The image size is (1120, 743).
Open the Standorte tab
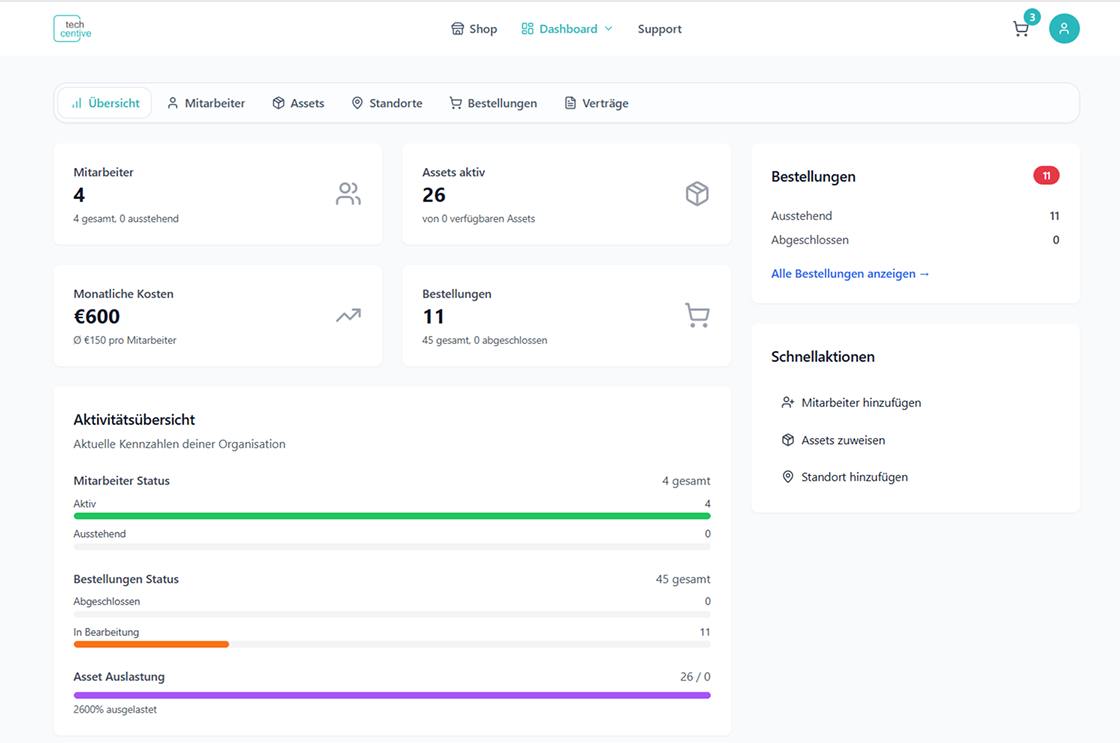click(387, 103)
